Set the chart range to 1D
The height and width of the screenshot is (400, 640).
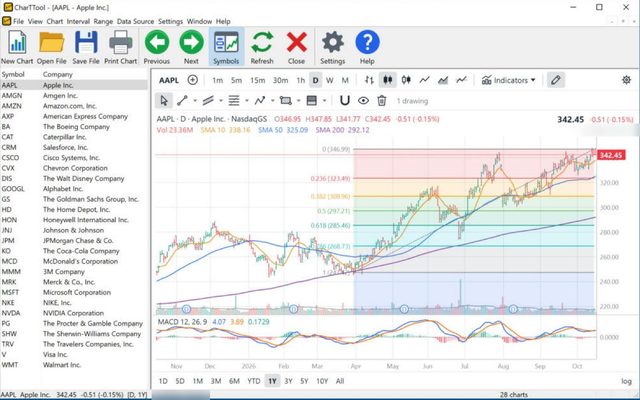tap(163, 381)
